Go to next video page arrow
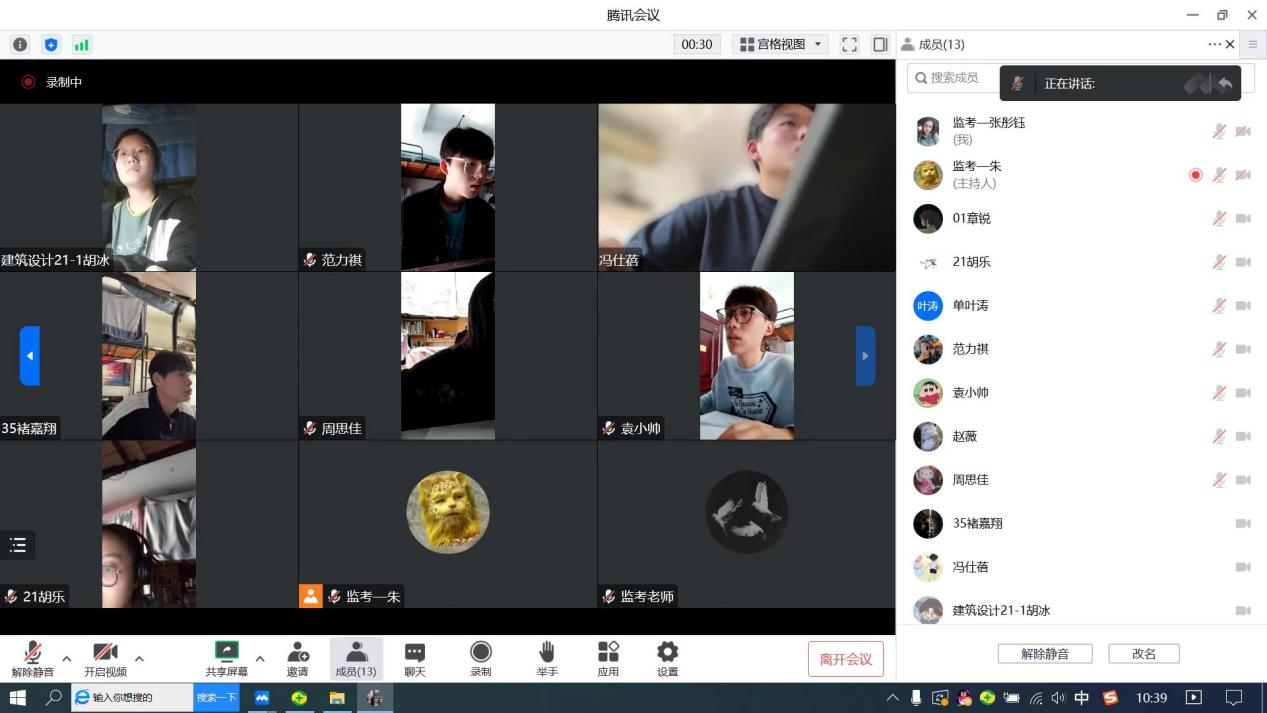The height and width of the screenshot is (713, 1267). coord(865,355)
